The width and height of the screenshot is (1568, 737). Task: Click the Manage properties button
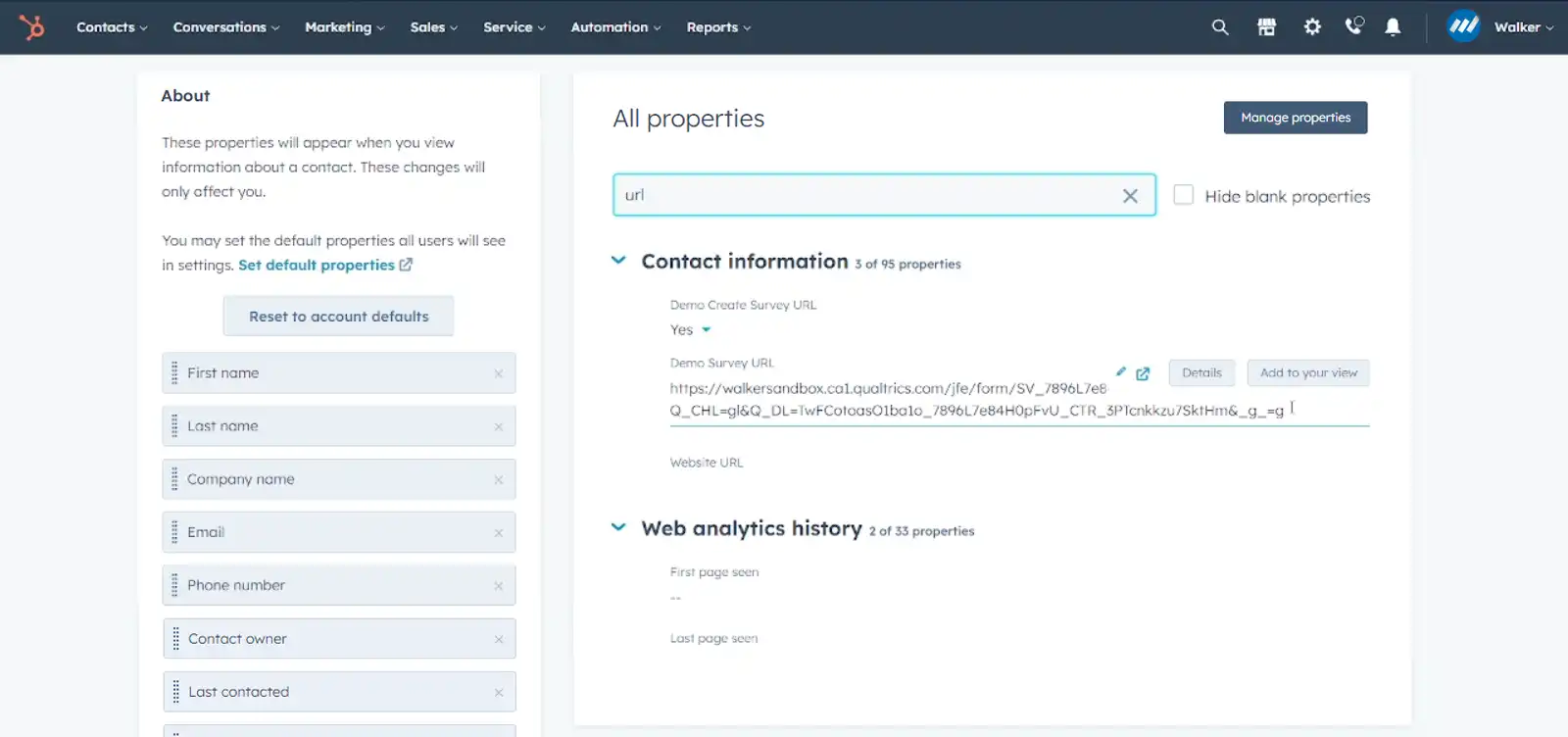1296,118
